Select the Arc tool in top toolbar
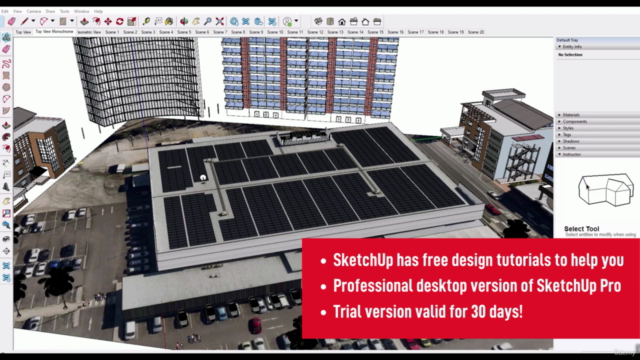 (x=44, y=21)
